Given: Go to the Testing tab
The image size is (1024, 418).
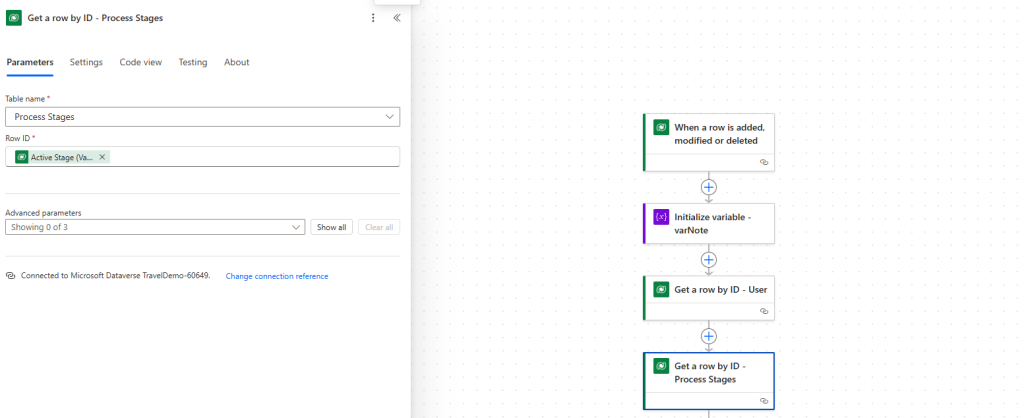Looking at the screenshot, I should click(x=193, y=62).
